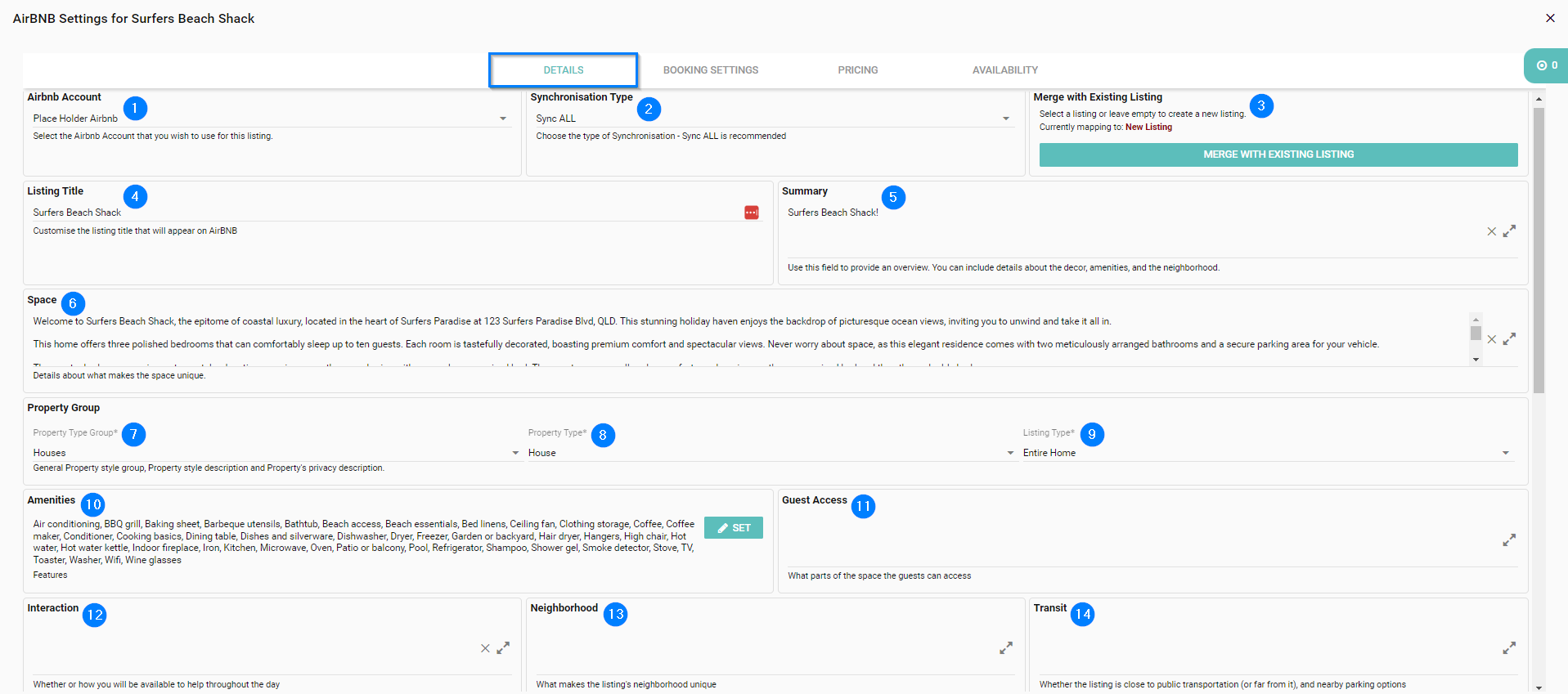Expand the Interaction text field

[x=503, y=648]
